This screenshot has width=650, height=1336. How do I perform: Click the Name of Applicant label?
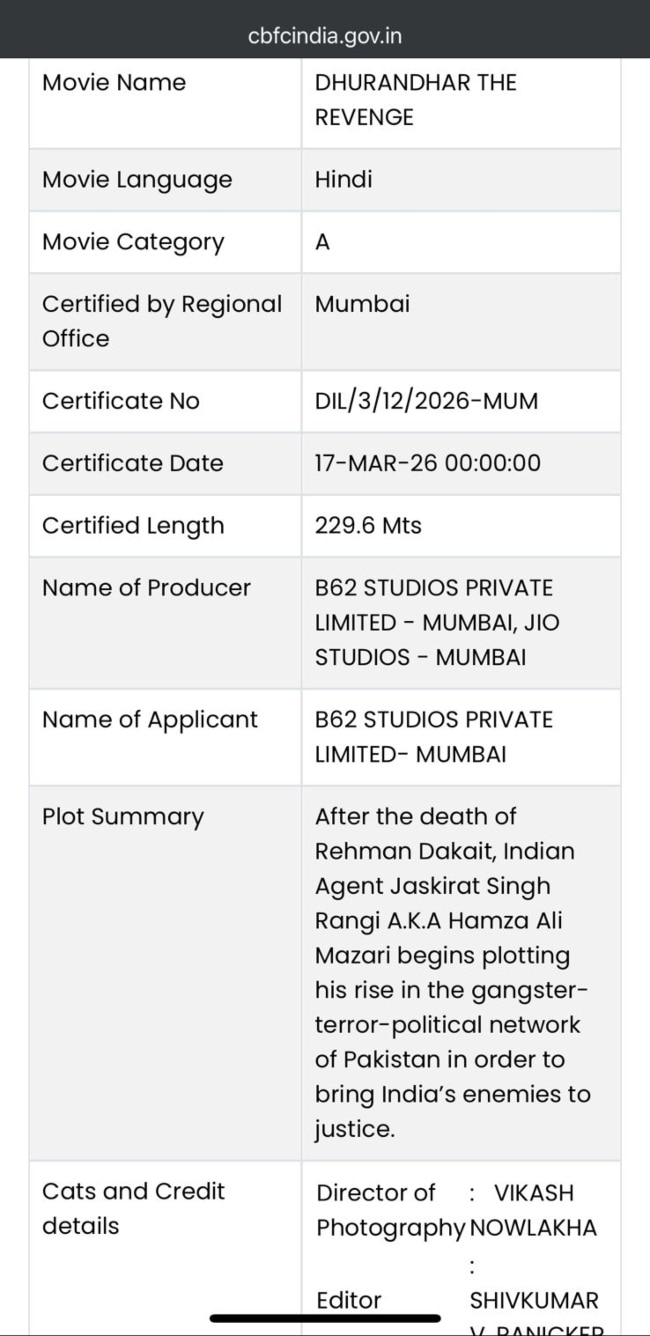pyautogui.click(x=150, y=719)
